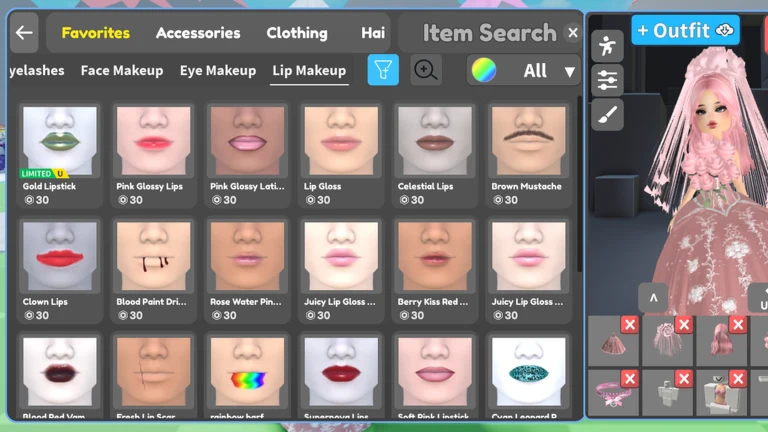This screenshot has width=768, height=432.
Task: Select the paintbrush customize icon
Action: tap(607, 115)
